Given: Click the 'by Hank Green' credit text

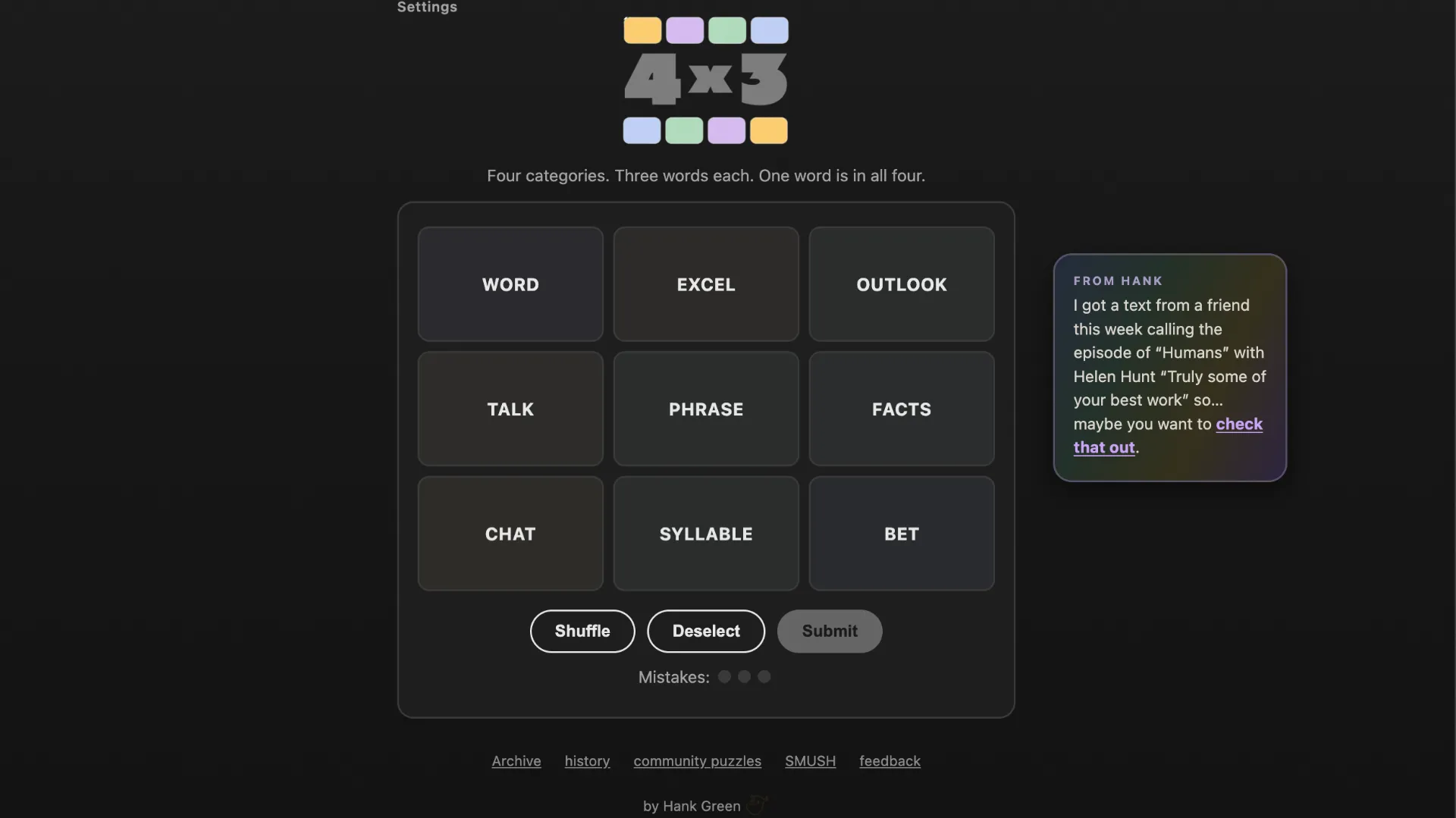Looking at the screenshot, I should click(692, 806).
